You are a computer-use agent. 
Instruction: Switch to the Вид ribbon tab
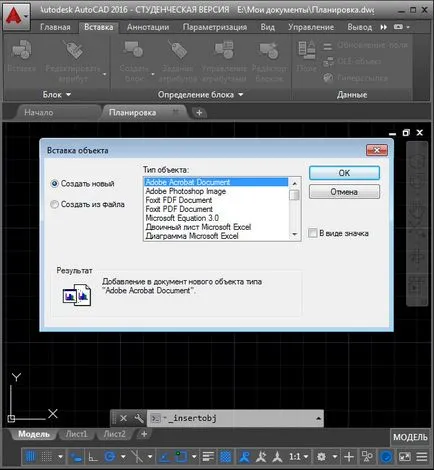click(x=268, y=27)
